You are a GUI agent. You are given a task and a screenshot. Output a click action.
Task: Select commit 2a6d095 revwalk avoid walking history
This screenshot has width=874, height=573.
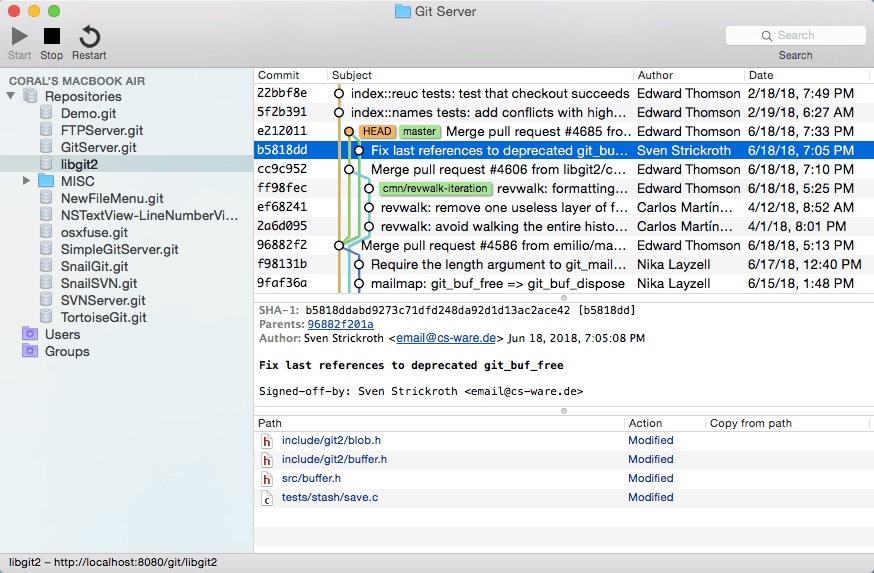[x=562, y=226]
